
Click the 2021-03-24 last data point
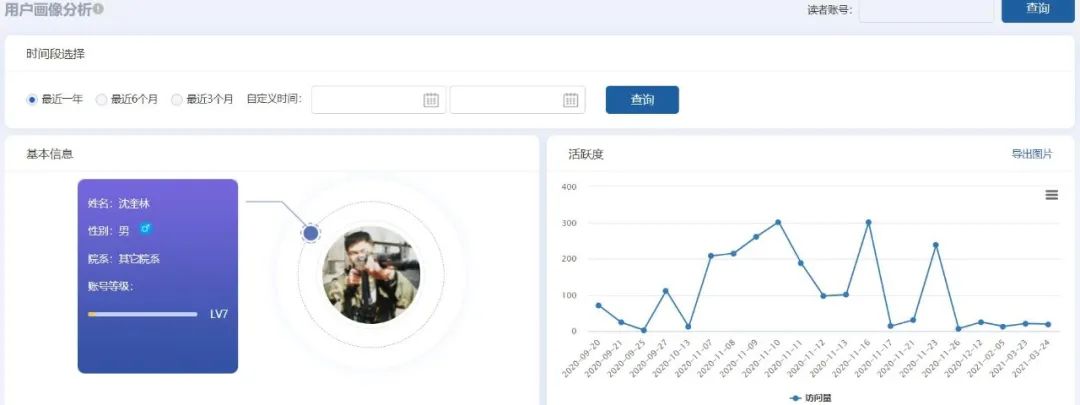coord(1048,324)
